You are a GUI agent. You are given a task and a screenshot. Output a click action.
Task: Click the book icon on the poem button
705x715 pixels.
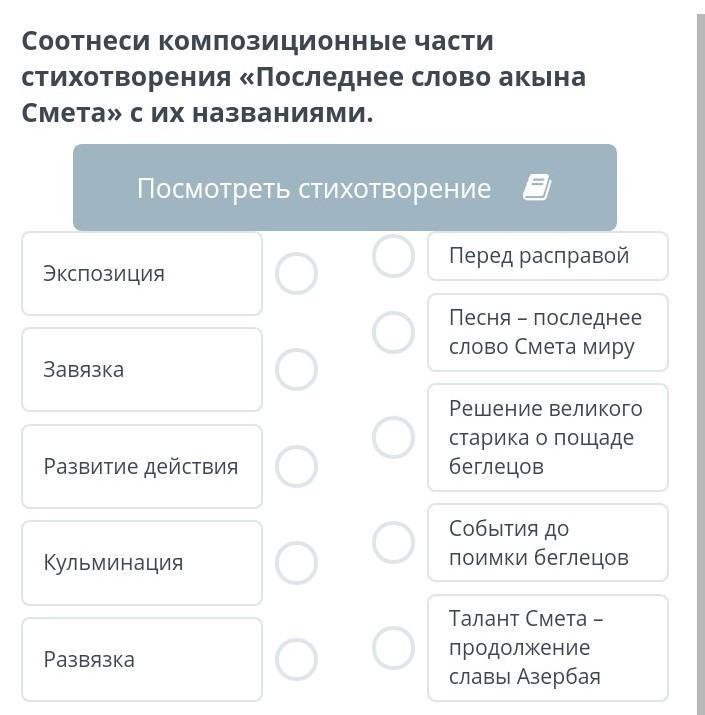click(537, 188)
